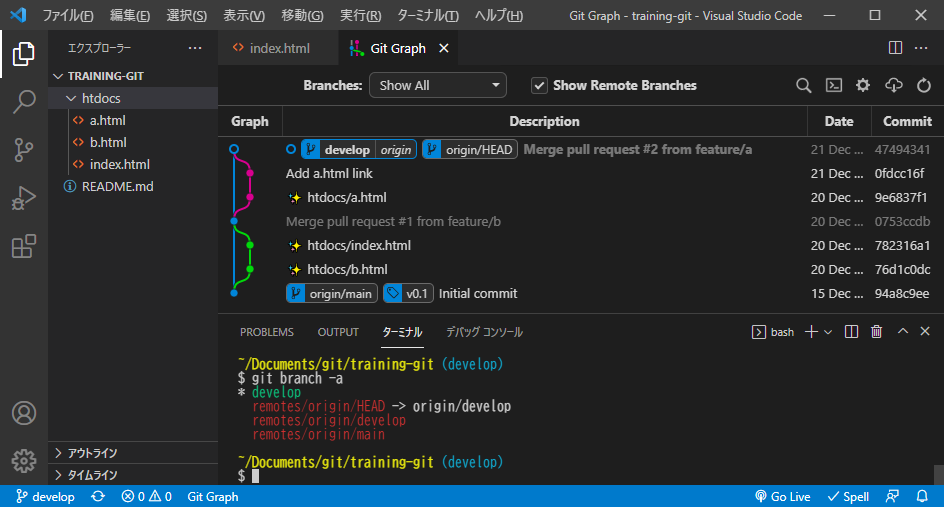Viewport: 944px width, 507px height.
Task: Uncheck Show Remote Branches checkbox
Action: click(x=539, y=86)
